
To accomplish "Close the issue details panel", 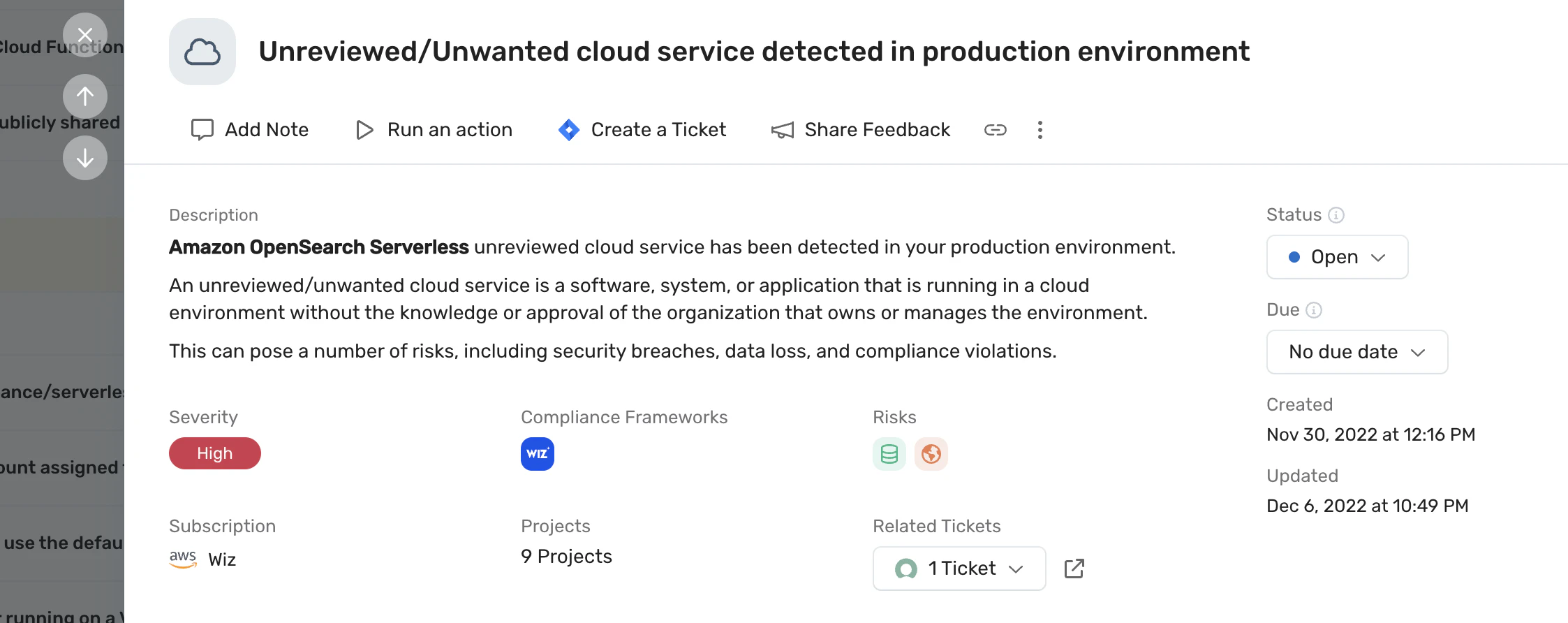I will (85, 35).
